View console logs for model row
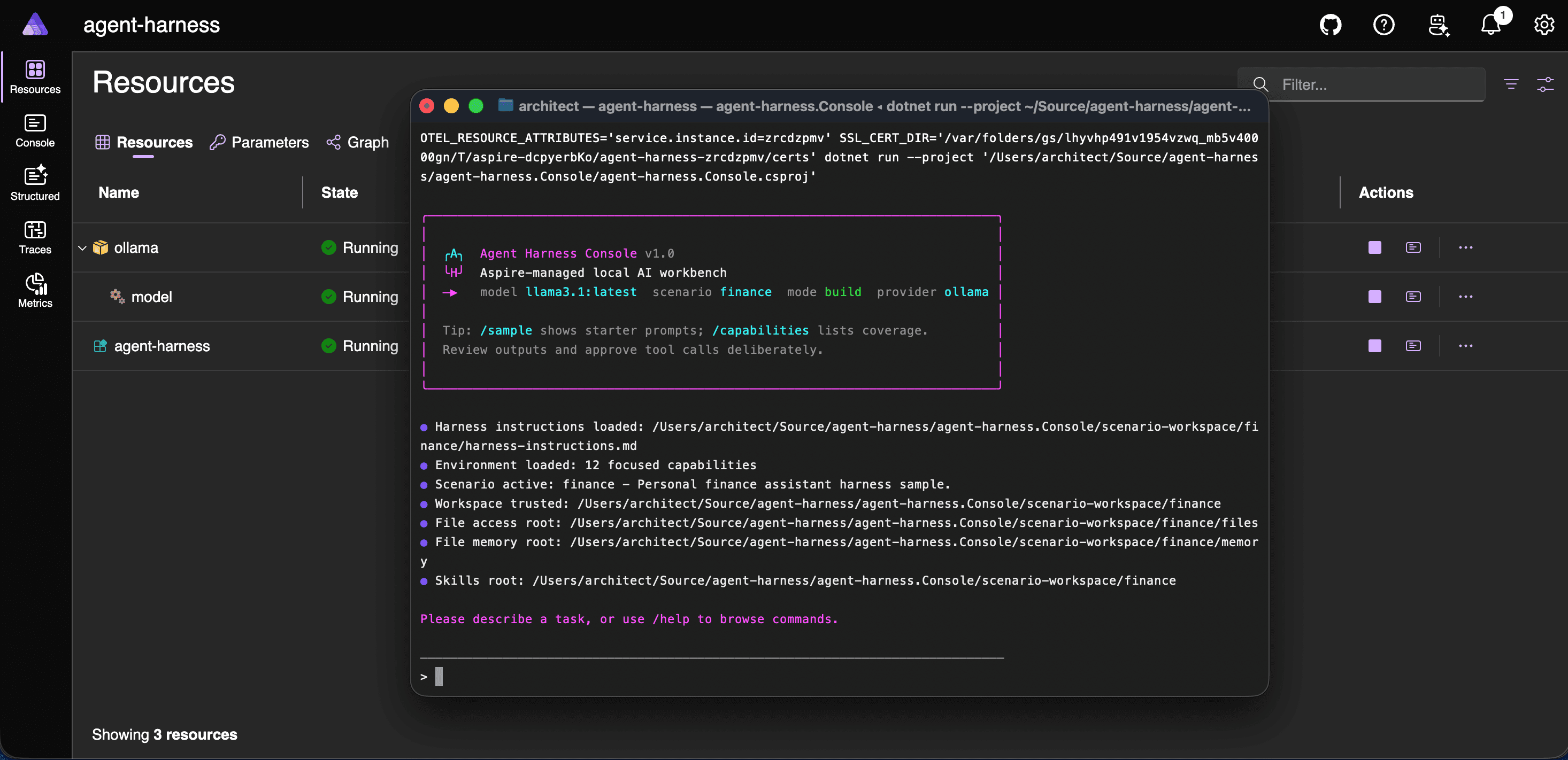This screenshot has width=1568, height=760. tap(1413, 297)
